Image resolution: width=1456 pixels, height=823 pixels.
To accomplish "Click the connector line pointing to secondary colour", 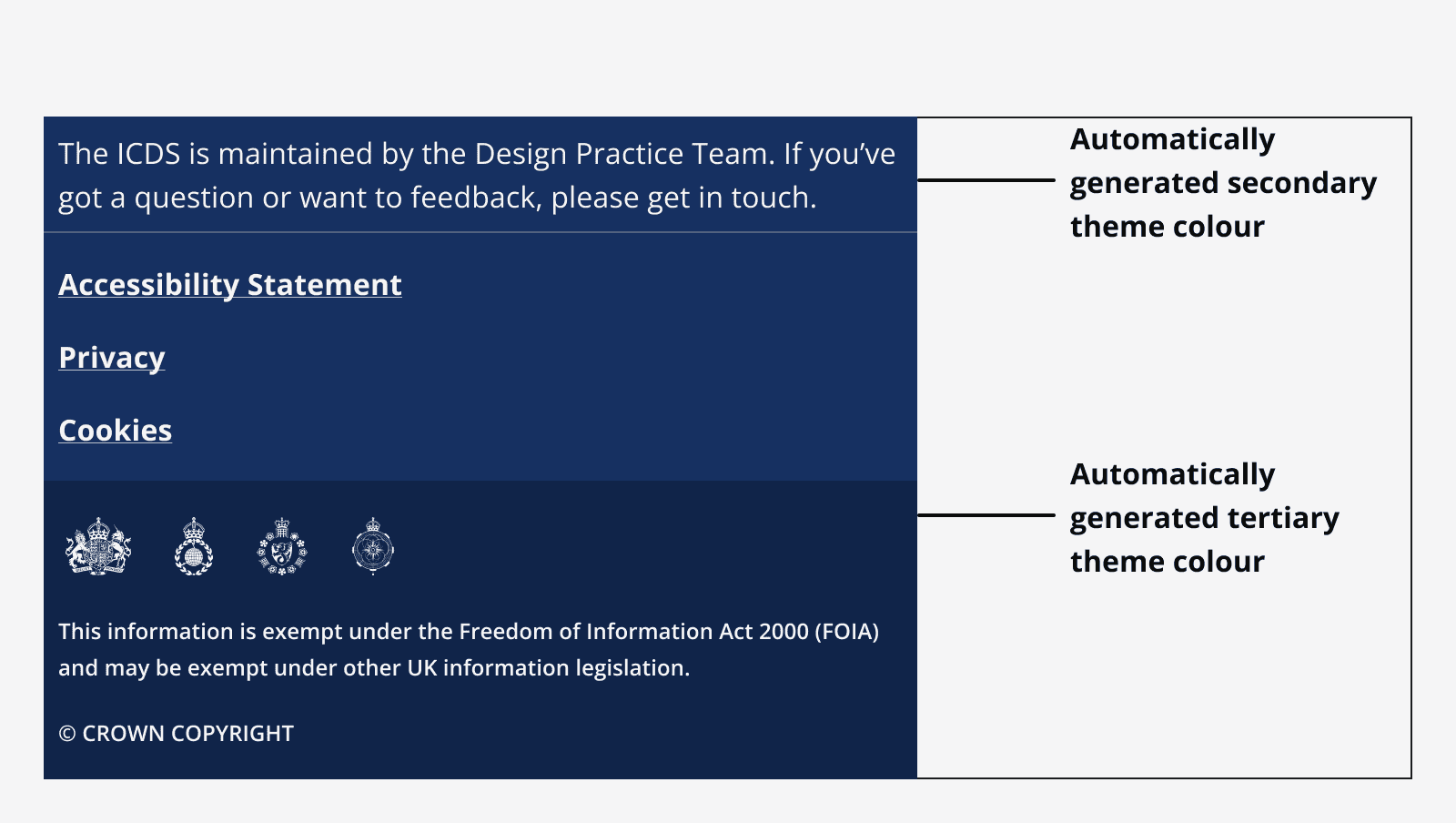I will click(x=987, y=182).
